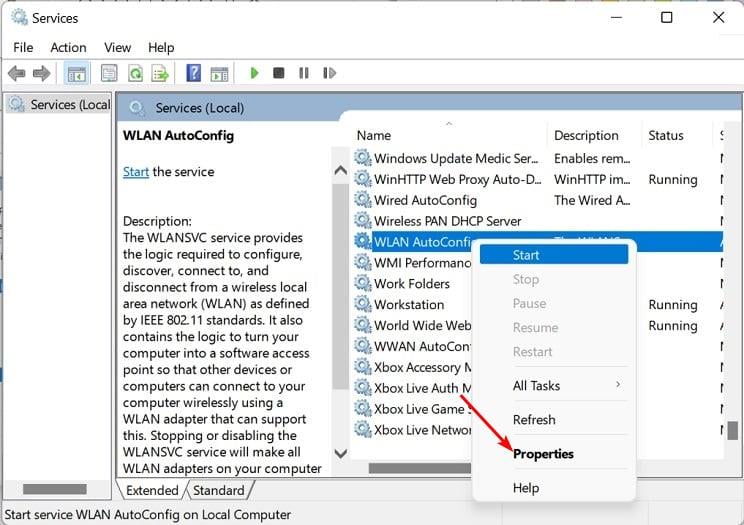Click the toolbar Refresh icon

pos(134,73)
